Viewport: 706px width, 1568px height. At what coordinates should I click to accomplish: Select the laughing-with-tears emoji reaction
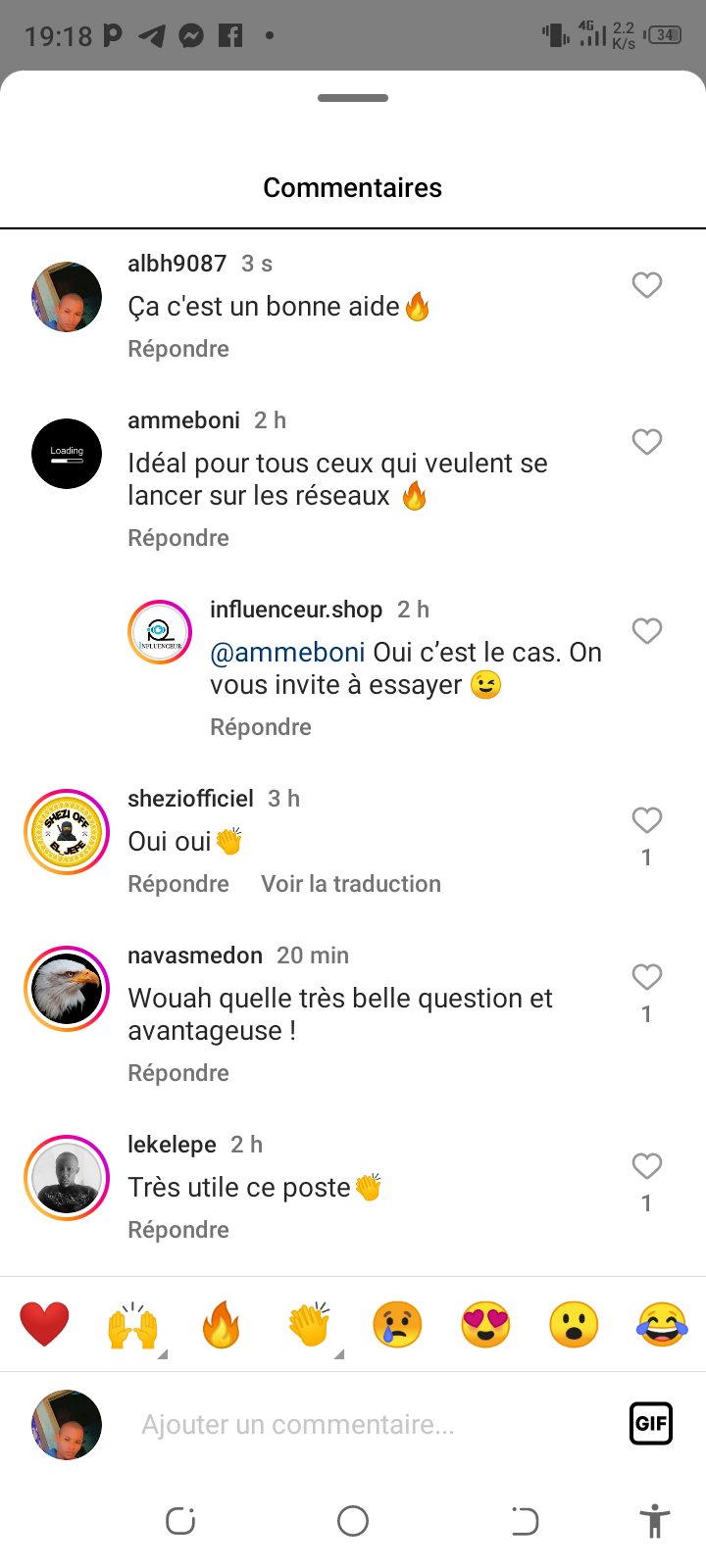click(x=662, y=1325)
